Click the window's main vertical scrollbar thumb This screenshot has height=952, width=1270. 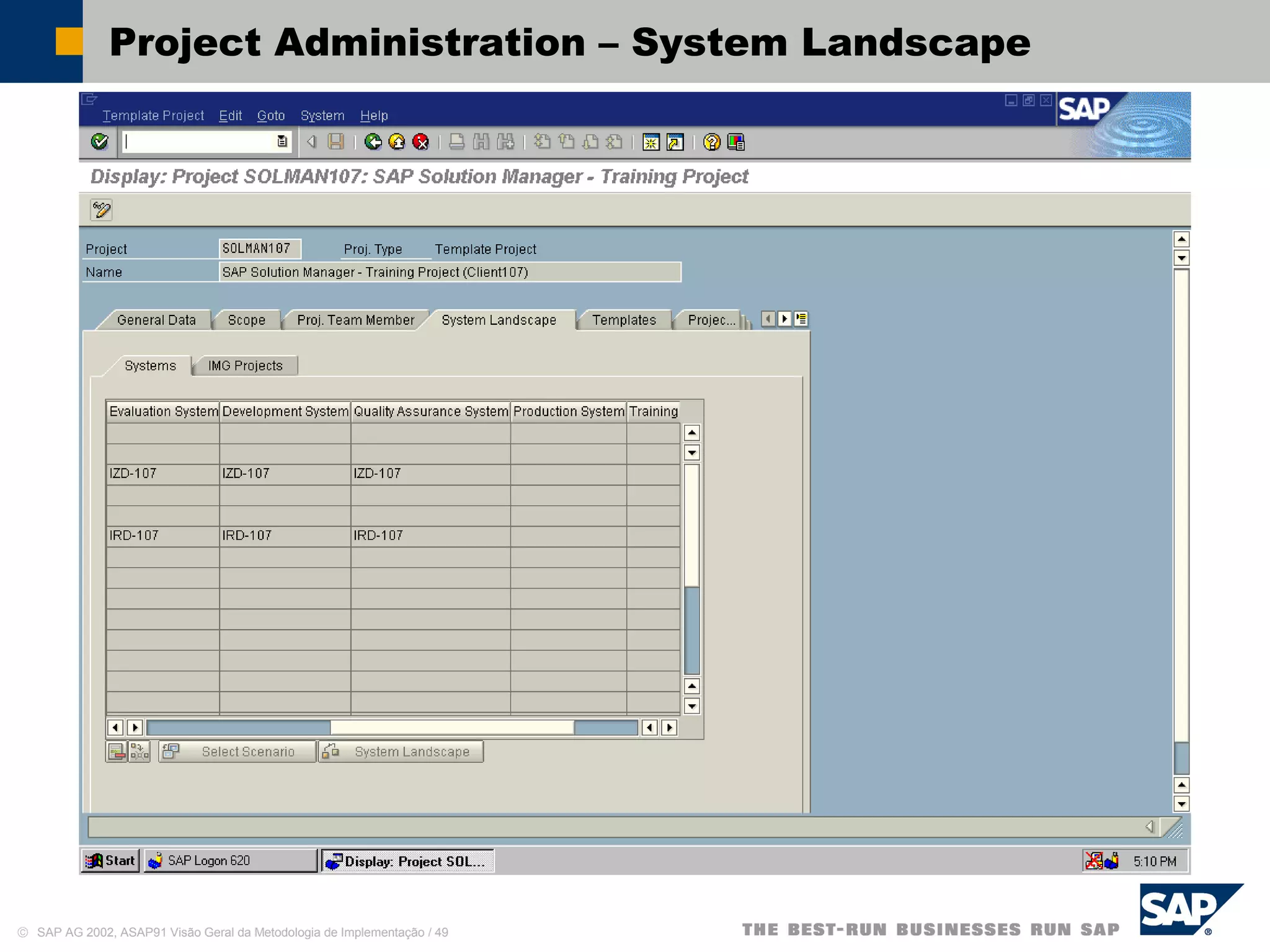(1181, 505)
